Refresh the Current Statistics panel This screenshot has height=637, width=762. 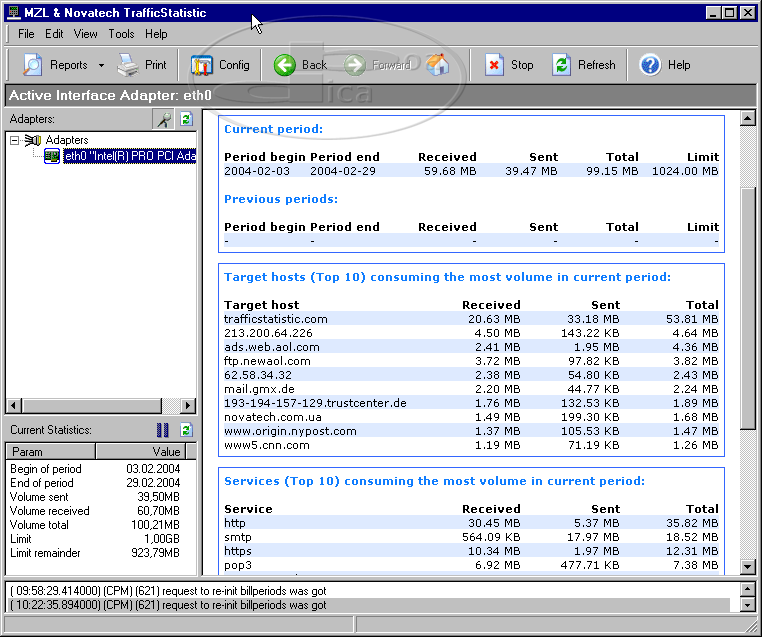185,430
